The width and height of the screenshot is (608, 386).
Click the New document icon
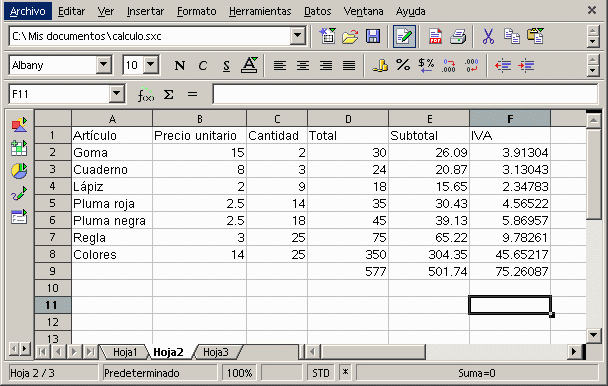[327, 36]
